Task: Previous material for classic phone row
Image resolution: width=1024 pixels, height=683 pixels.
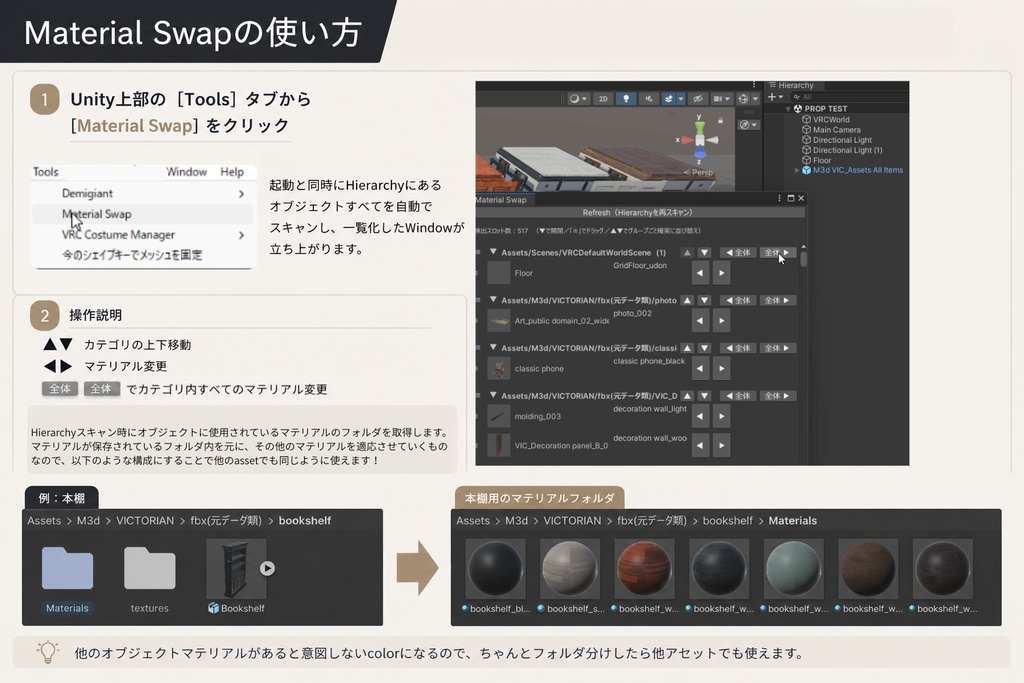Action: pos(700,368)
